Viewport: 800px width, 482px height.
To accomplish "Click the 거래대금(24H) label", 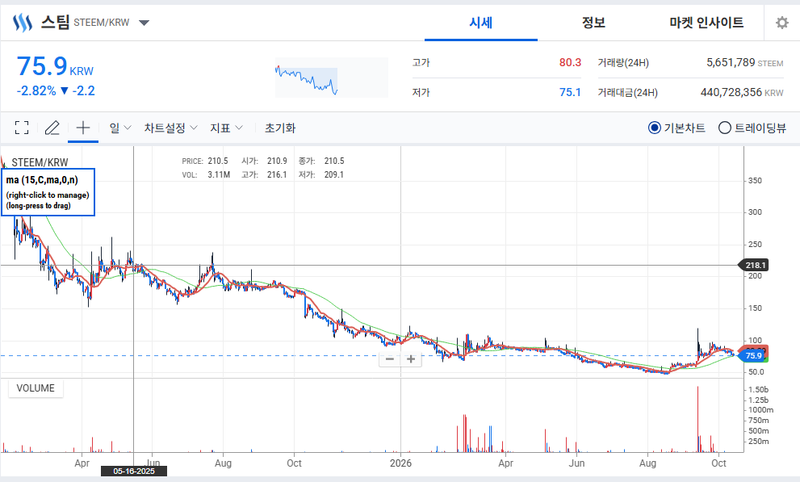I will tap(628, 93).
